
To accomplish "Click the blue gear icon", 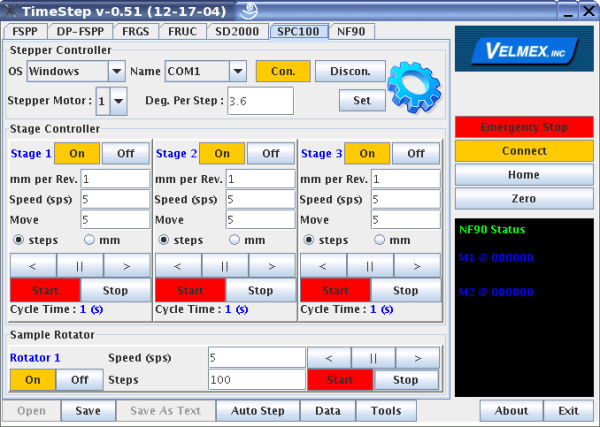I will click(x=414, y=87).
